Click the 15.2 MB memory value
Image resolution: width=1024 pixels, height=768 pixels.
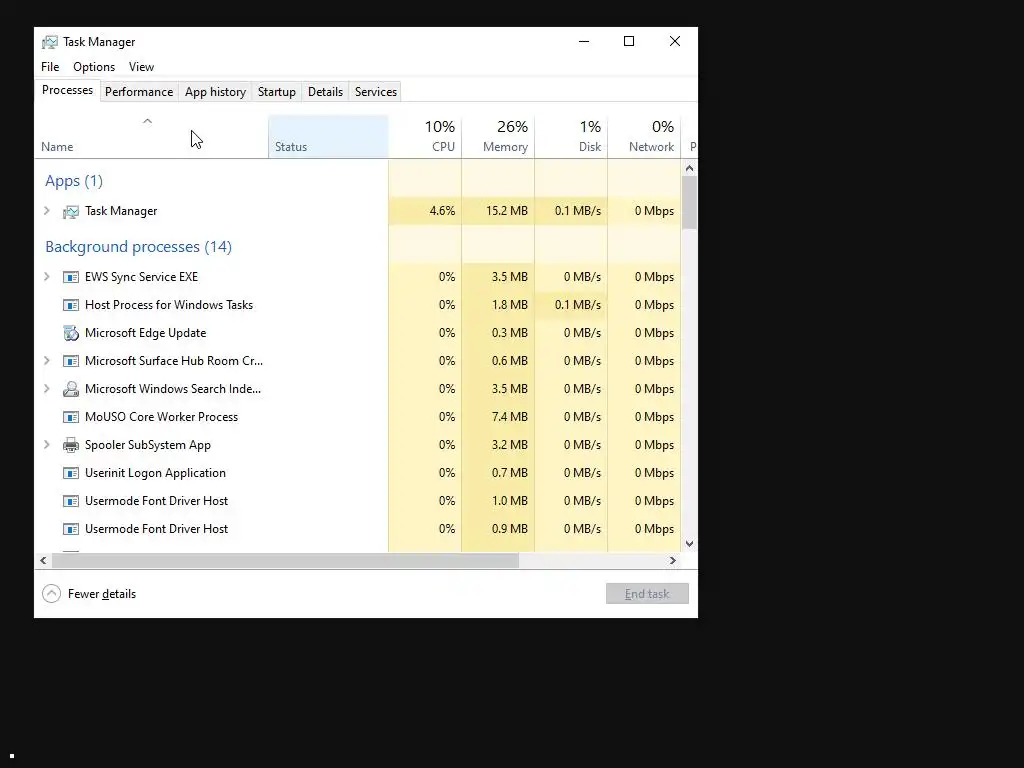[507, 211]
